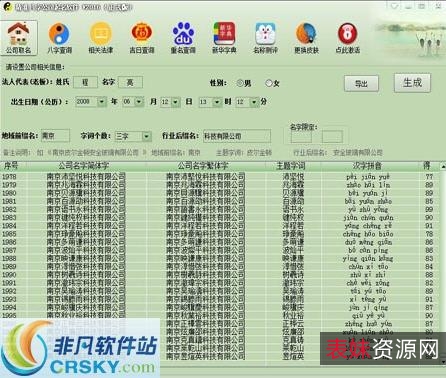
Task: Open the 新华字典 dictionary icon
Action: [x=224, y=38]
